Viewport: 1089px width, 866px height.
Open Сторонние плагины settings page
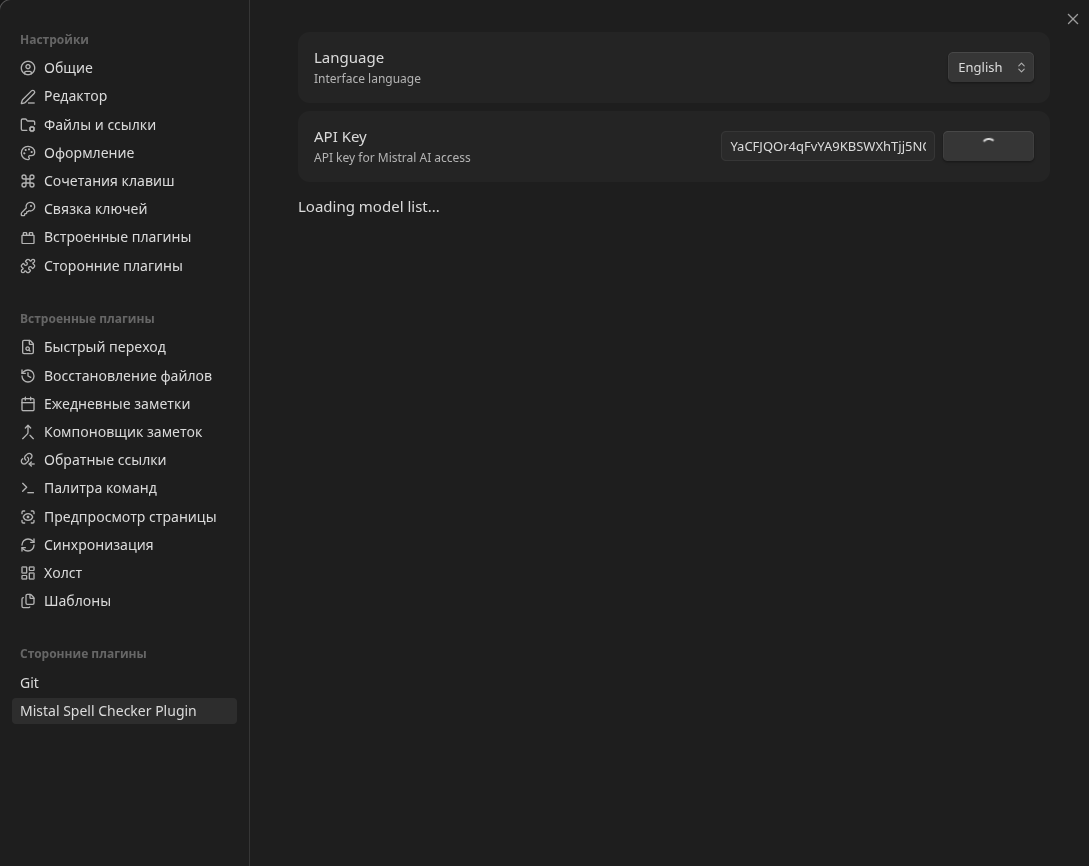coord(124,266)
